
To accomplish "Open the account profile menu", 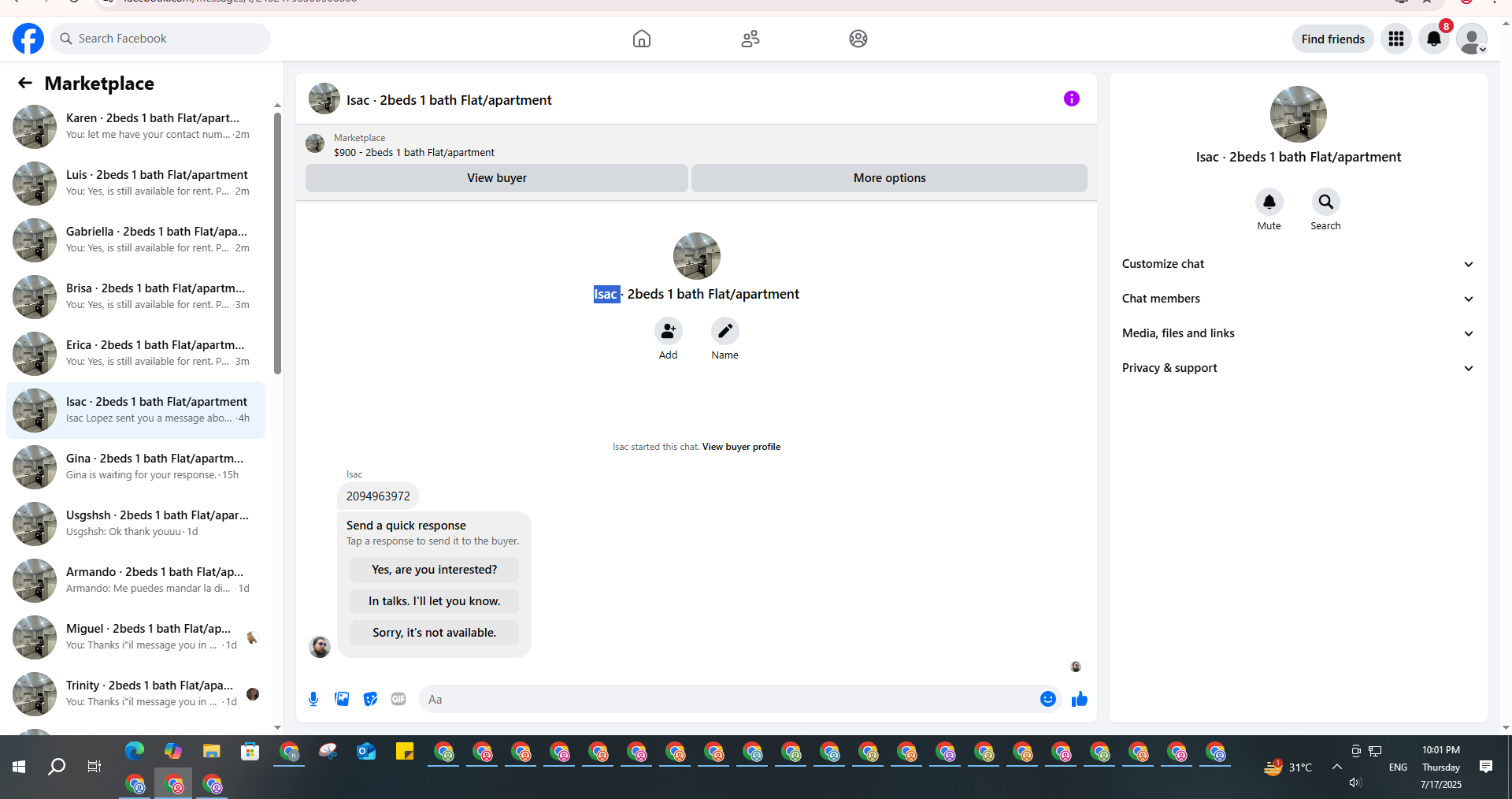I will (1472, 39).
